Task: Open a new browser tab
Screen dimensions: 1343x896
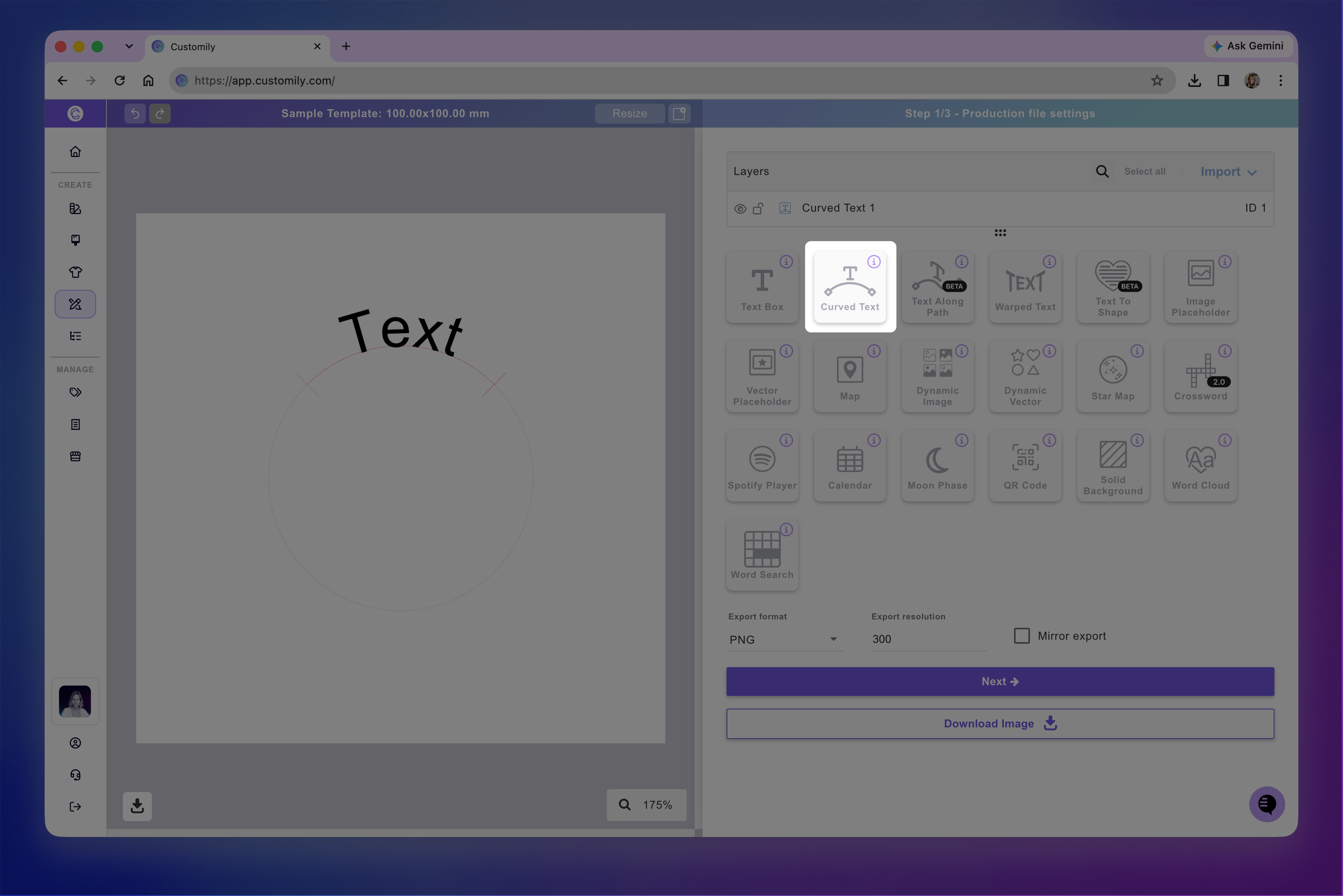Action: tap(346, 46)
